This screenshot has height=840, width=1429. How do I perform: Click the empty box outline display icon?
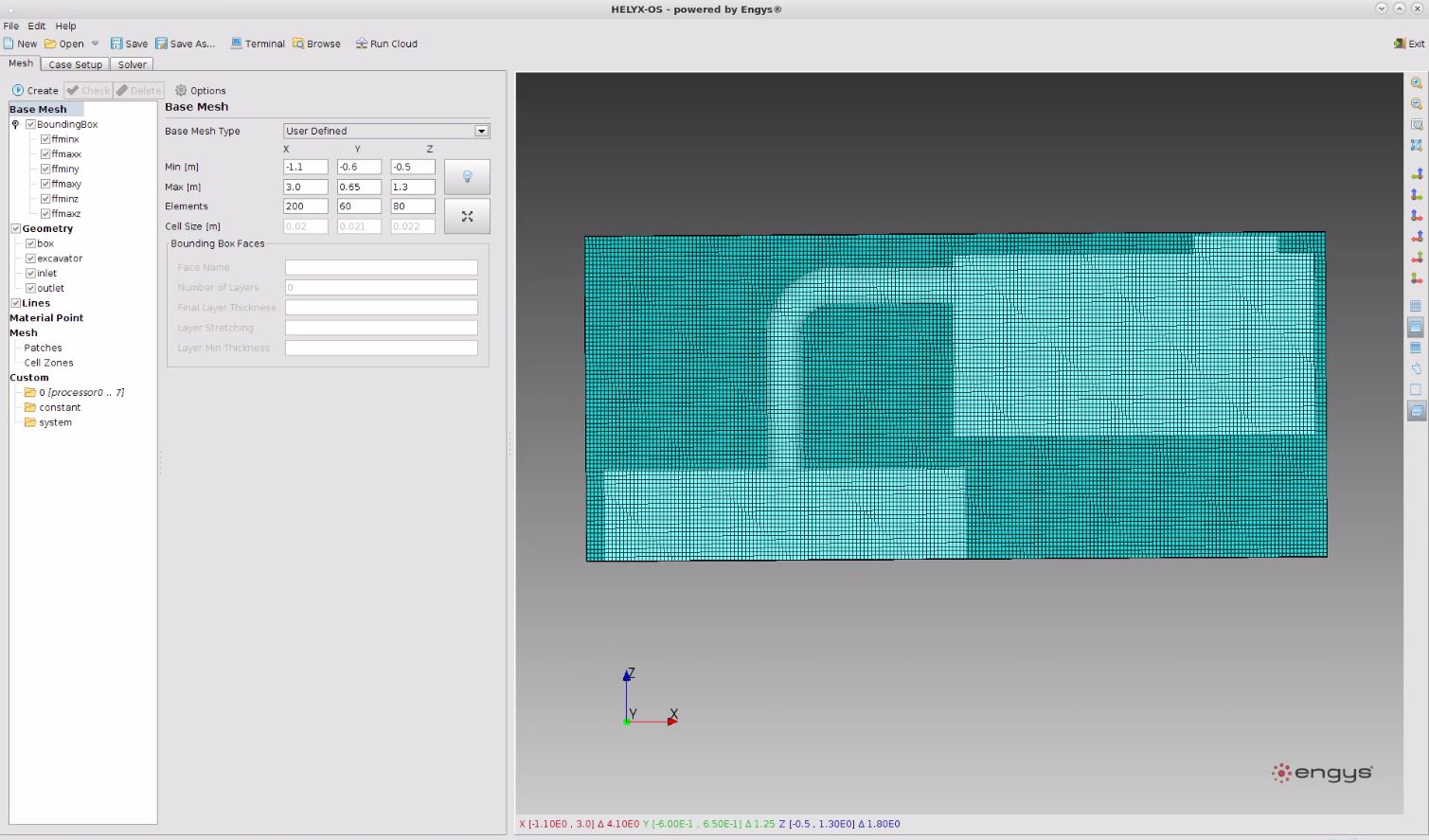(x=1417, y=389)
